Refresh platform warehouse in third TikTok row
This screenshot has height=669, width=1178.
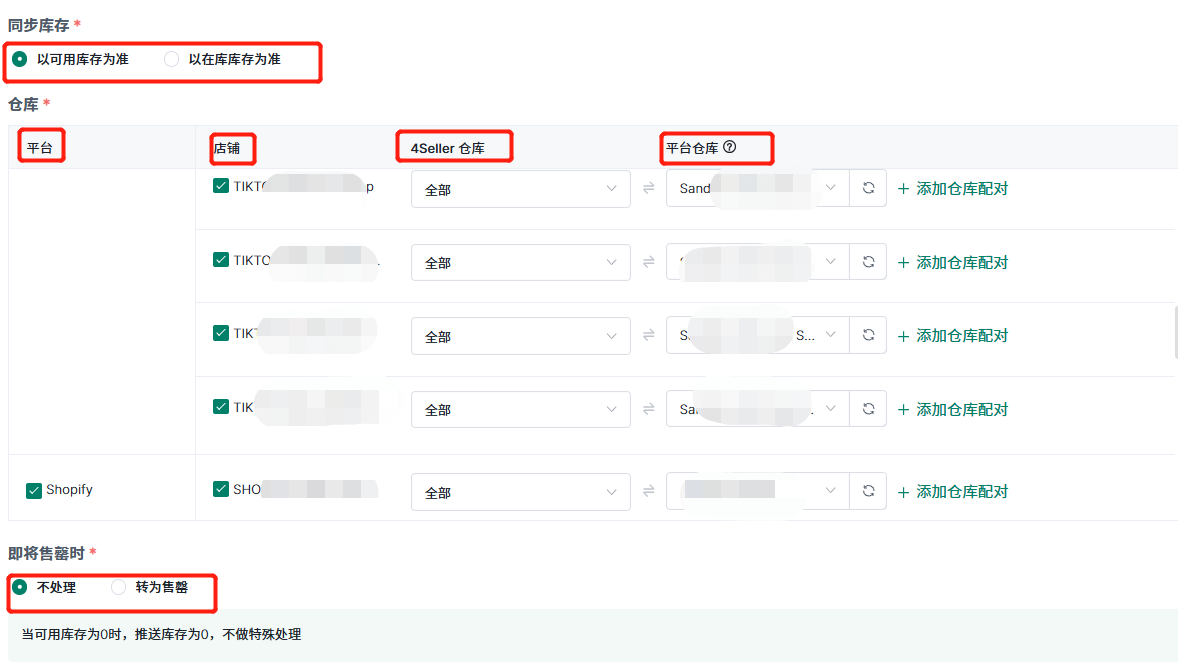[868, 336]
